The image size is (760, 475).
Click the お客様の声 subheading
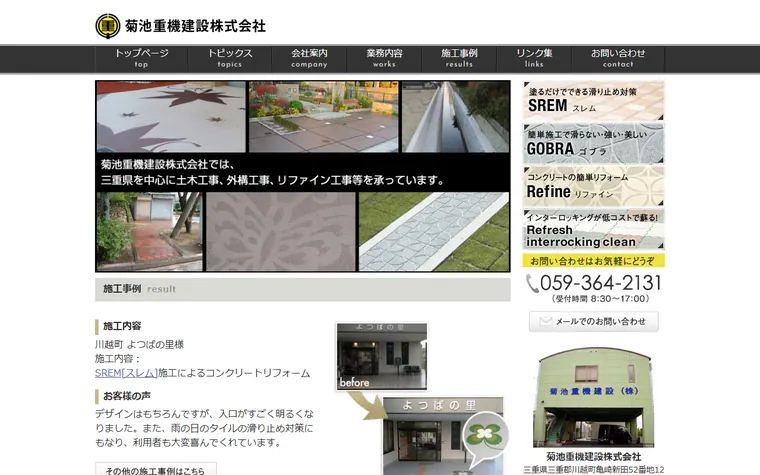tap(127, 396)
